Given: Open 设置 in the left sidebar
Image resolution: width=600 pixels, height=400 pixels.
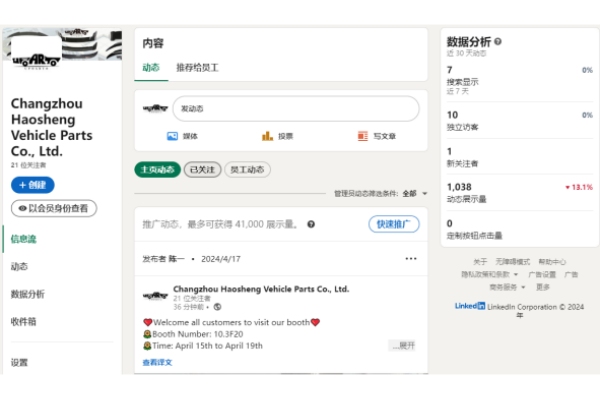Looking at the screenshot, I should click(x=19, y=362).
